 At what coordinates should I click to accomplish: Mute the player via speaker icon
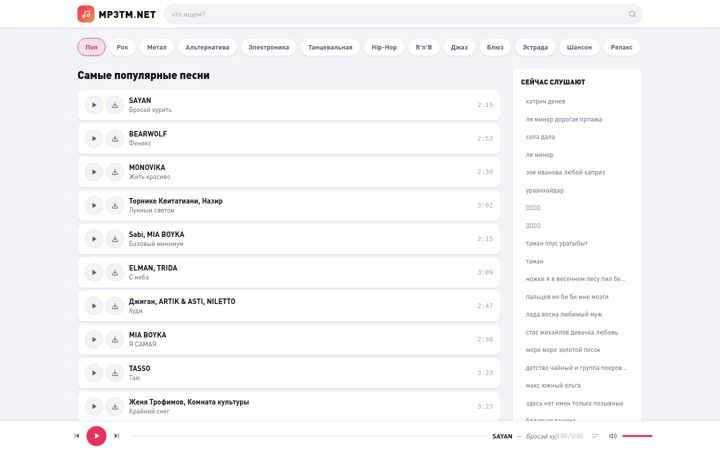coord(613,436)
